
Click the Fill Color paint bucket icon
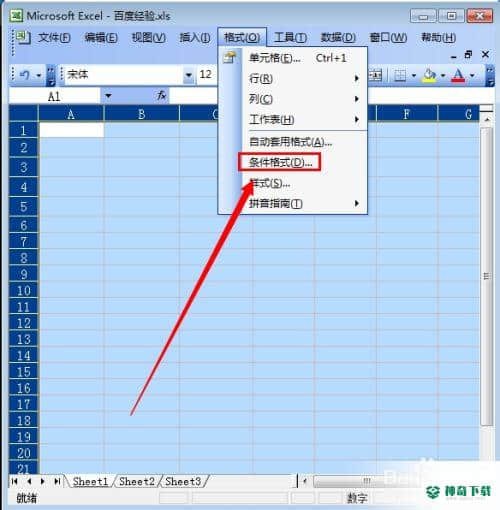[429, 75]
